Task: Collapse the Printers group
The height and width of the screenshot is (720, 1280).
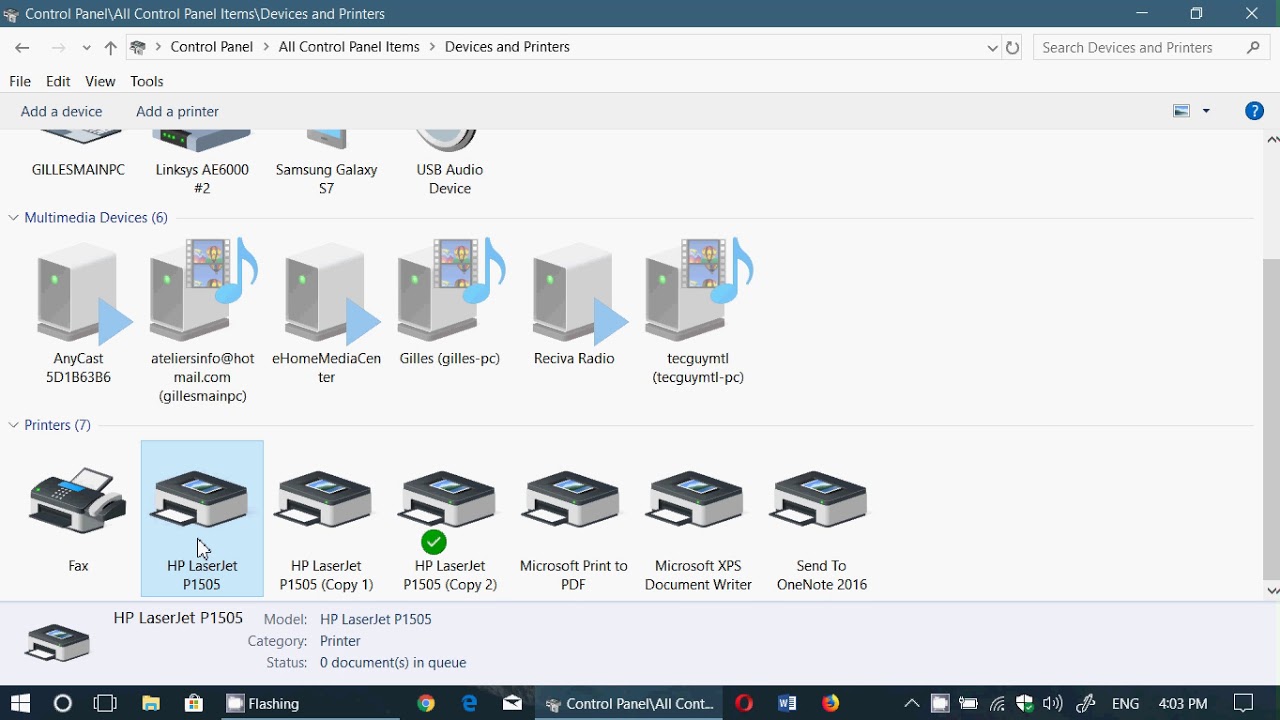Action: point(14,425)
